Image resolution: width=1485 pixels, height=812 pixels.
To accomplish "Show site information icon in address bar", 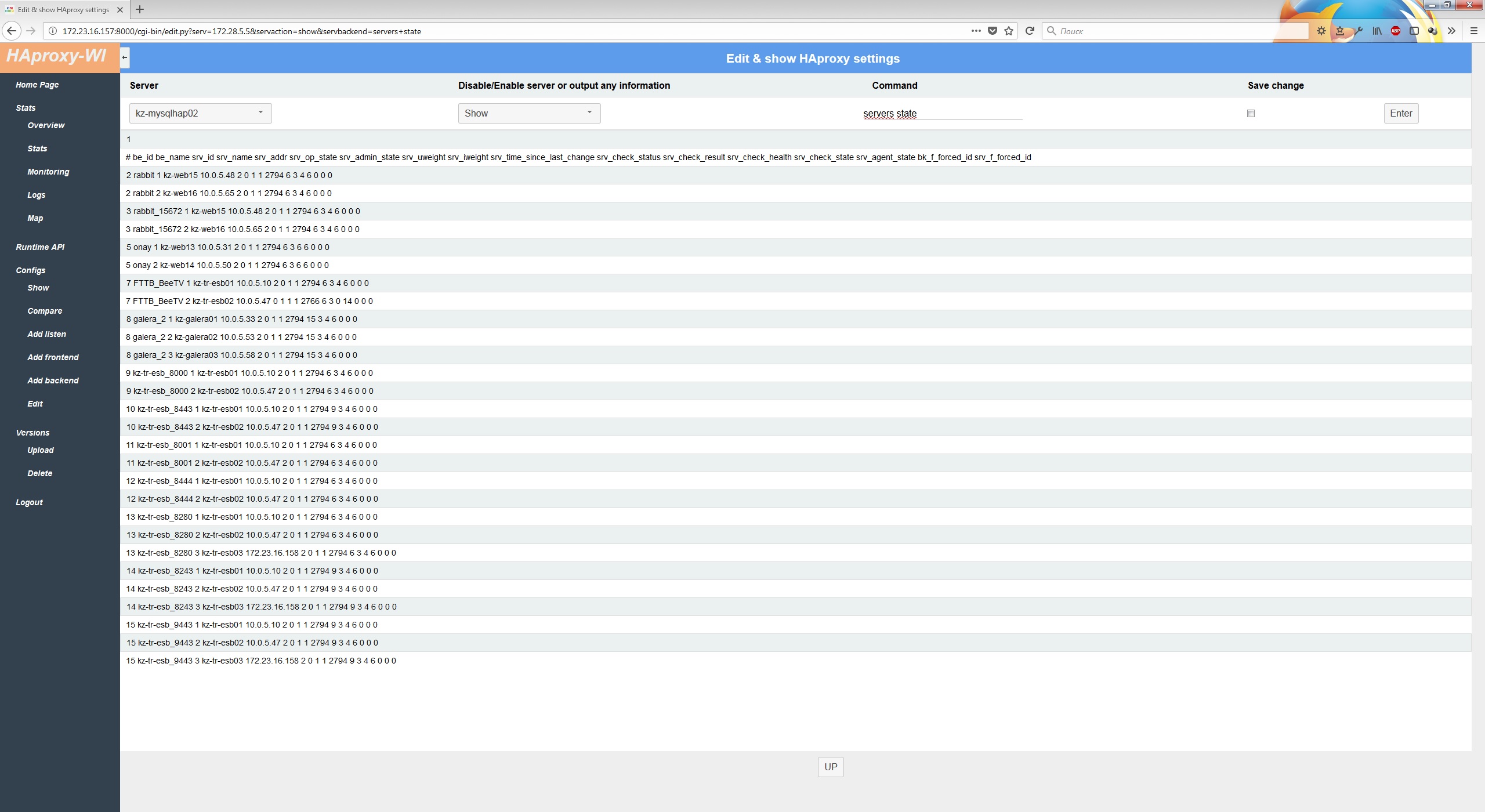I will [52, 31].
